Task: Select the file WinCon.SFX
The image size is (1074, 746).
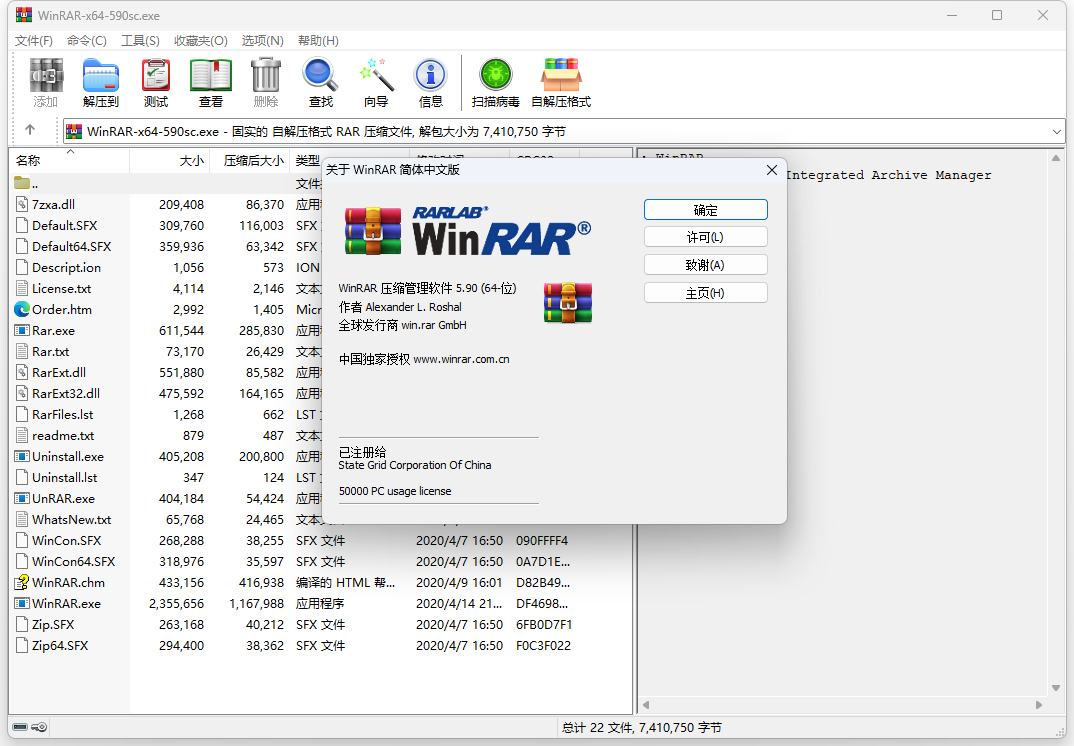Action: pyautogui.click(x=66, y=540)
